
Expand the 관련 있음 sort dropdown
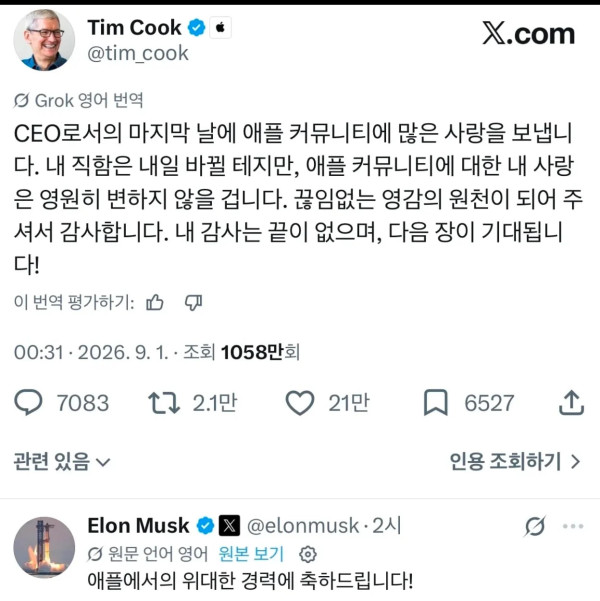[62, 461]
